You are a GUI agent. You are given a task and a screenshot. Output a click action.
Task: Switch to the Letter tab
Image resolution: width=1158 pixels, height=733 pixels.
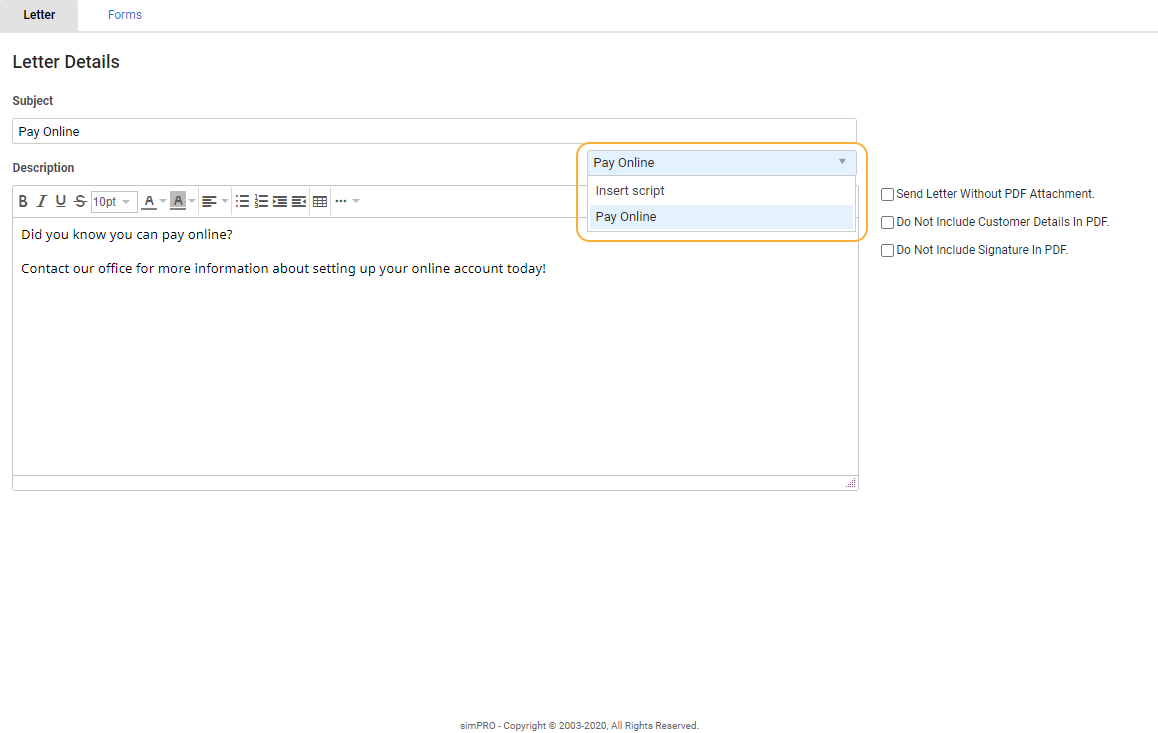(39, 15)
